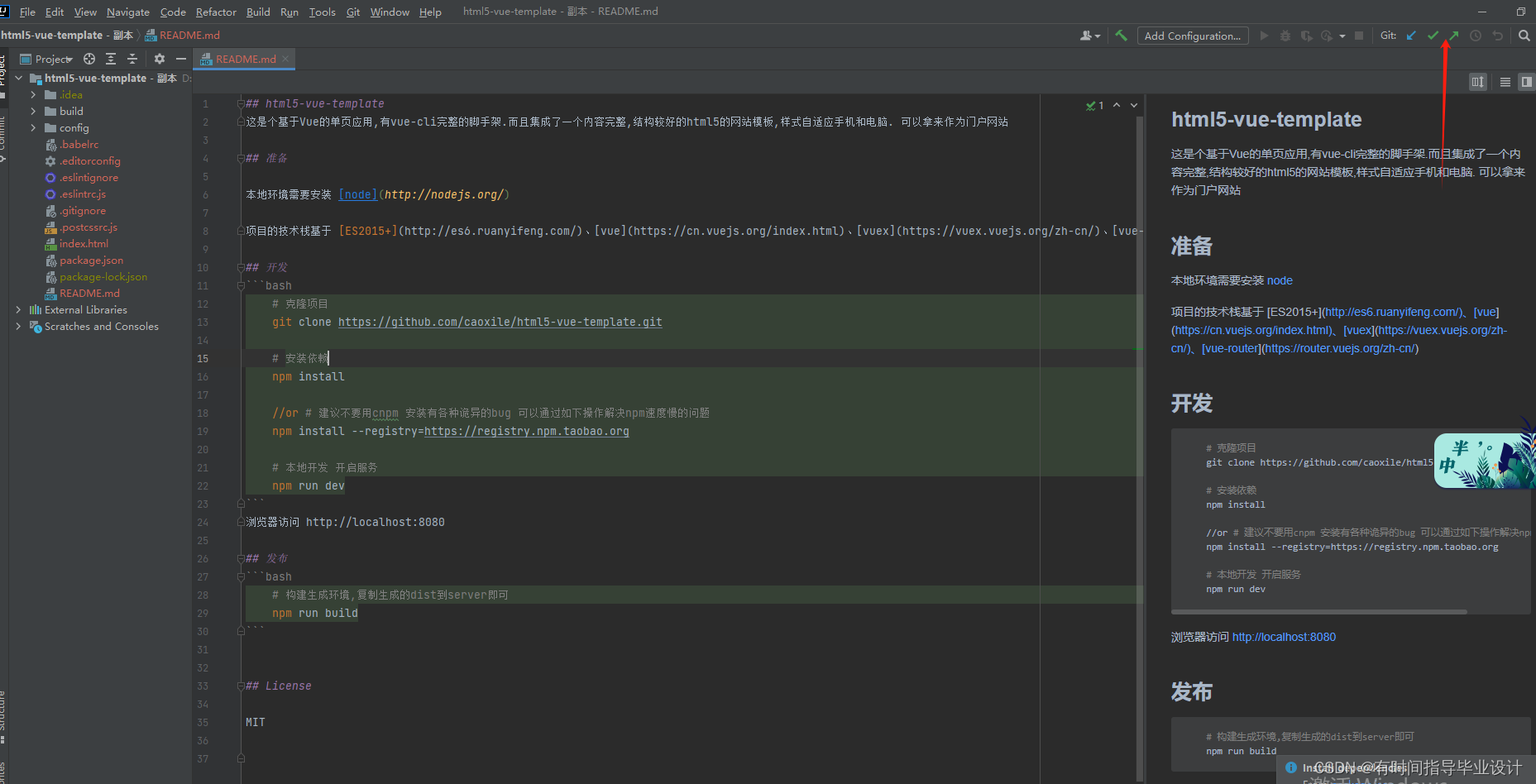The height and width of the screenshot is (784, 1536).
Task: Click the github clone URL in editor
Action: 500,322
